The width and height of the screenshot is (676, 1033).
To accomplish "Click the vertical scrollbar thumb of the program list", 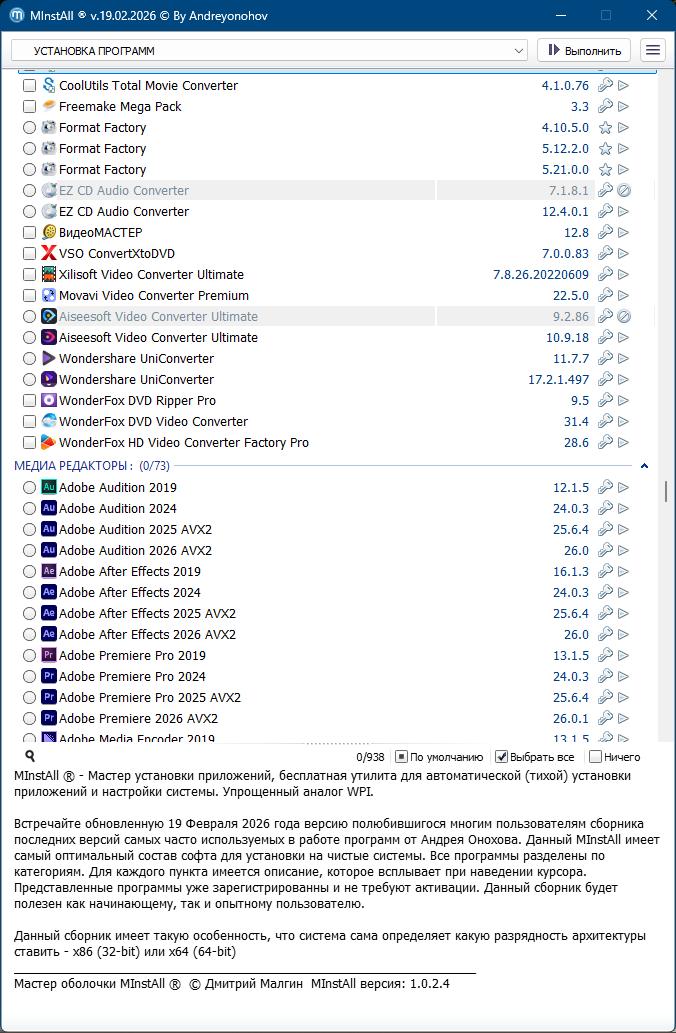I will click(x=665, y=492).
